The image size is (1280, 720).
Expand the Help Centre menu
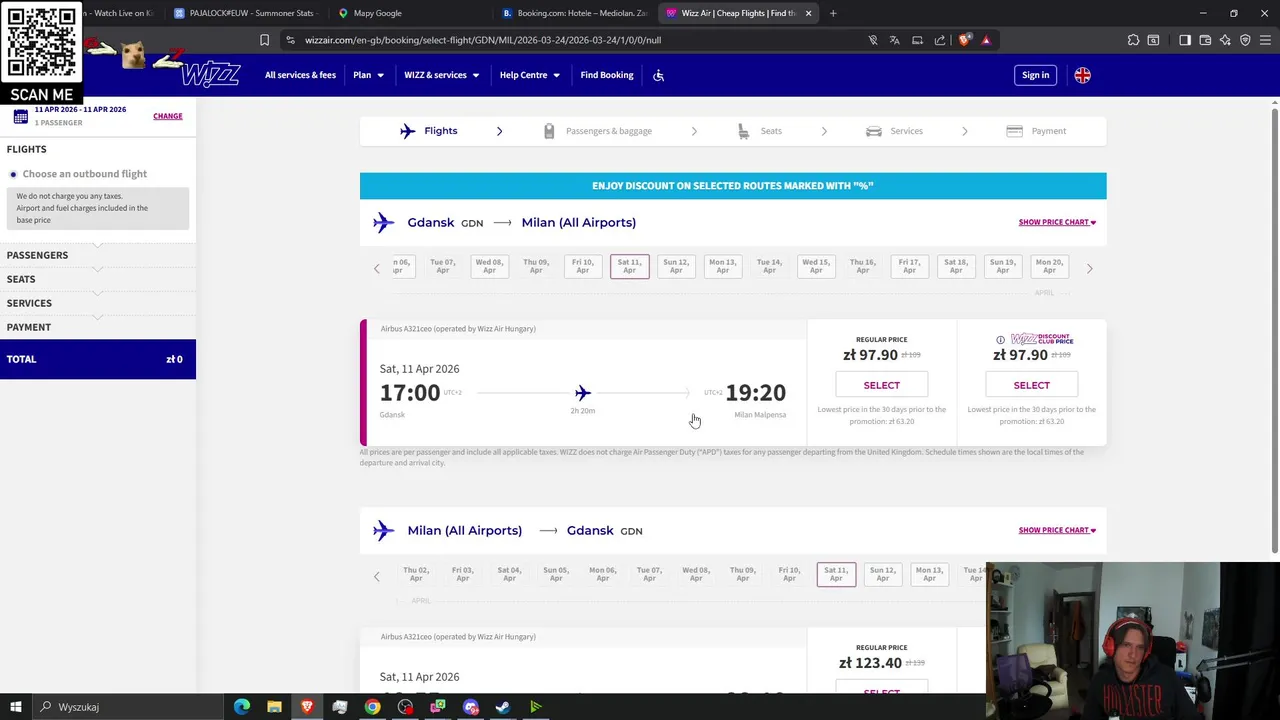[x=530, y=75]
